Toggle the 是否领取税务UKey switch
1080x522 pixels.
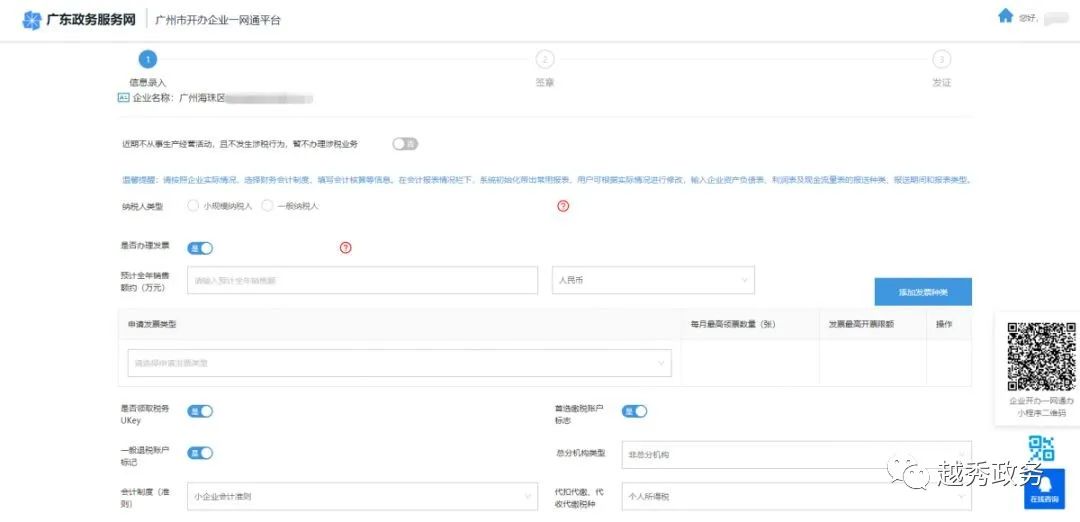(x=200, y=411)
